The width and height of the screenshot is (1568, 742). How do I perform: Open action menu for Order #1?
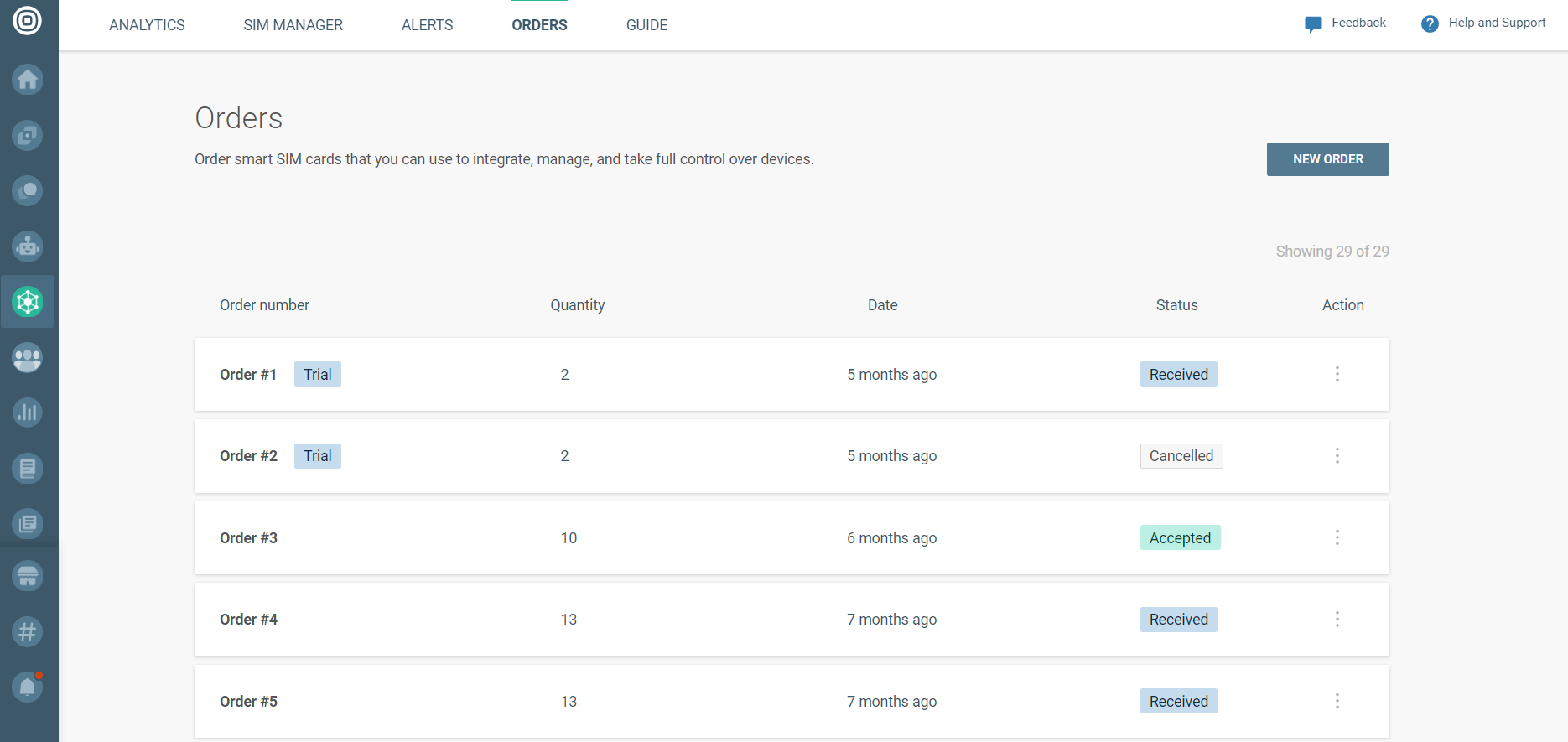(x=1337, y=374)
